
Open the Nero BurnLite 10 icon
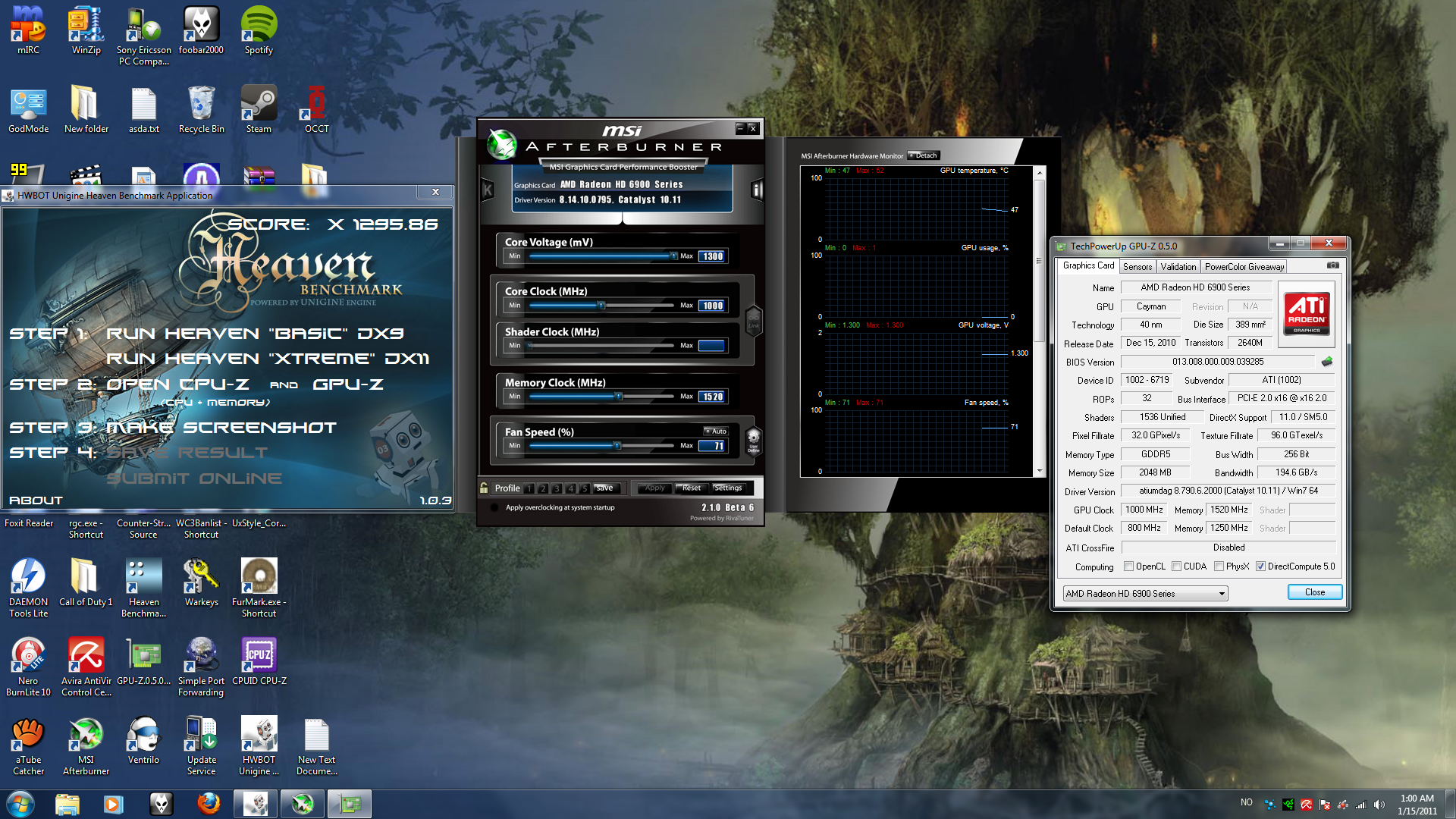tap(28, 667)
